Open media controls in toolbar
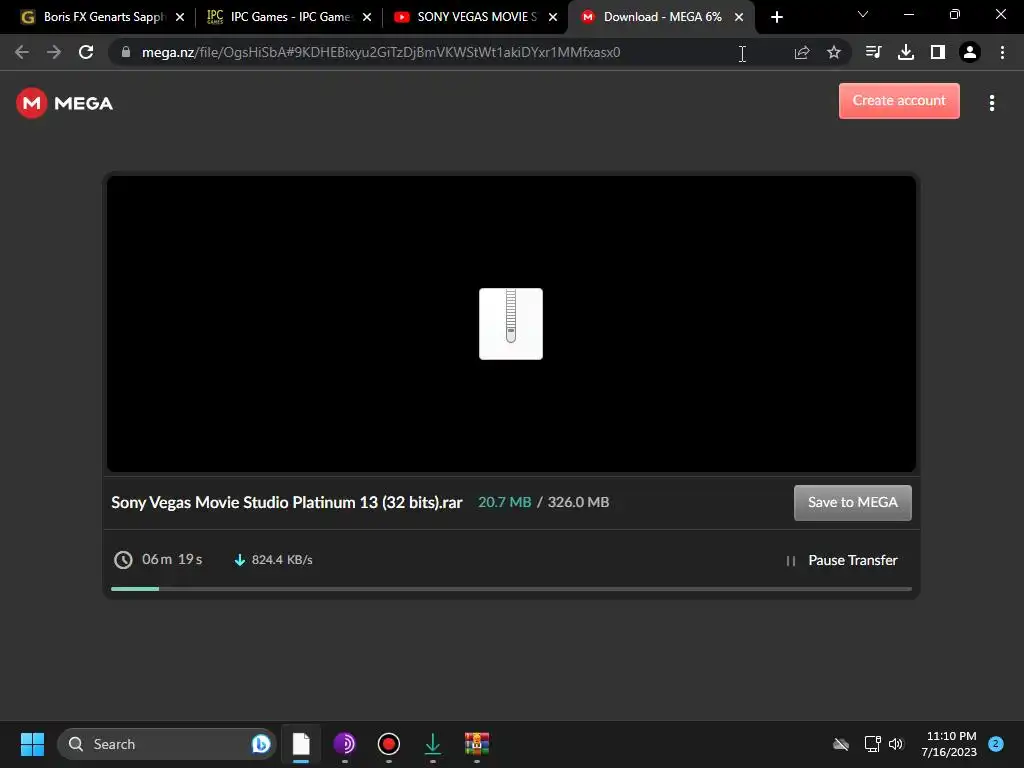The image size is (1024, 768). pyautogui.click(x=873, y=52)
